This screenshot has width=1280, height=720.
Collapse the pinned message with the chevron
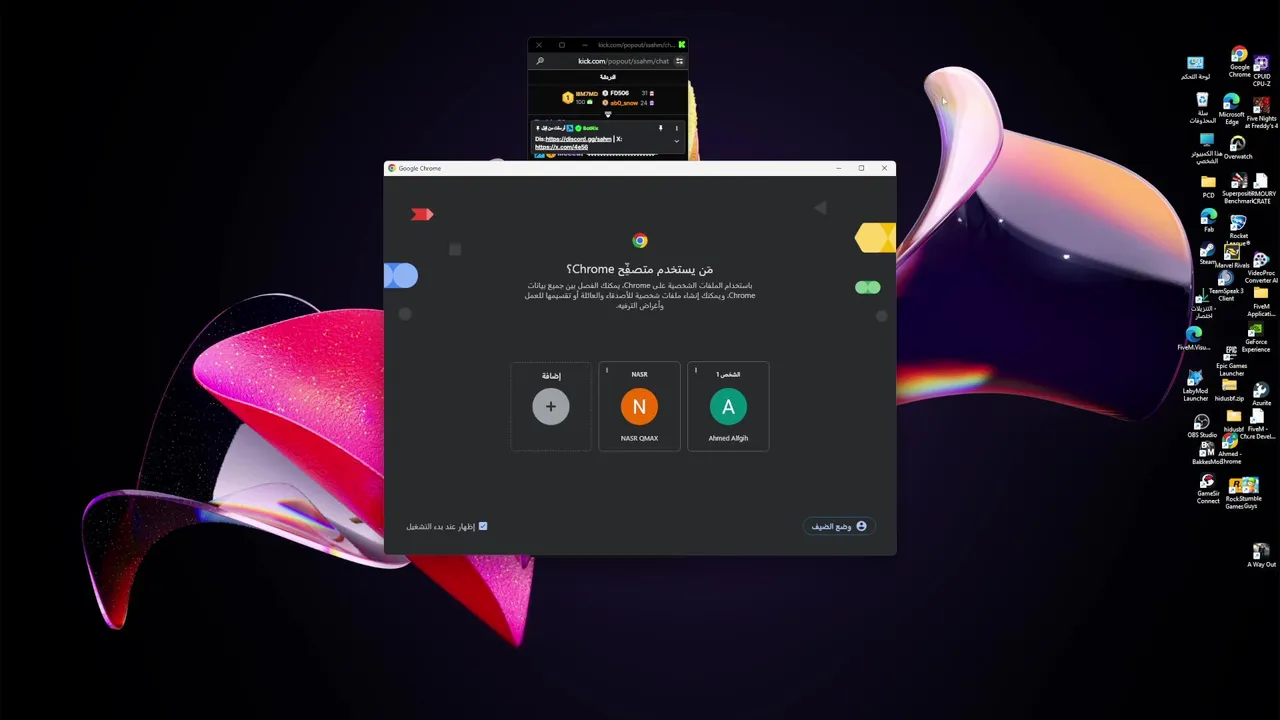point(676,141)
